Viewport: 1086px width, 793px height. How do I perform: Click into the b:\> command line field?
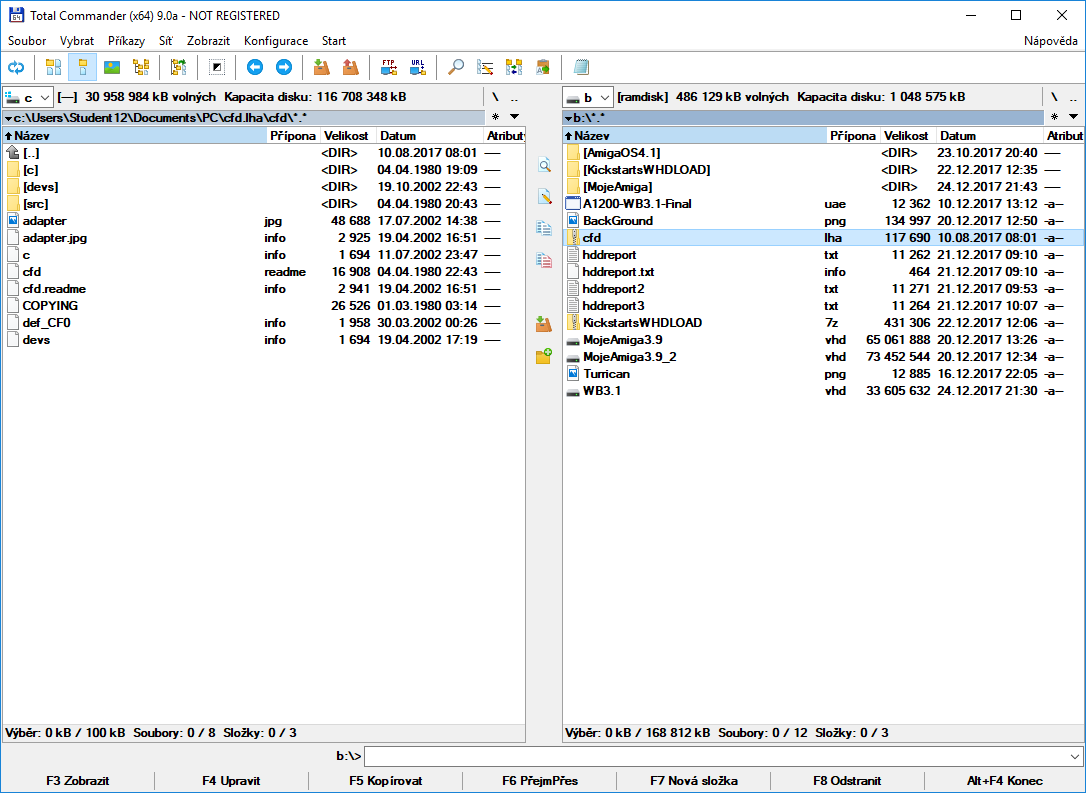(715, 756)
